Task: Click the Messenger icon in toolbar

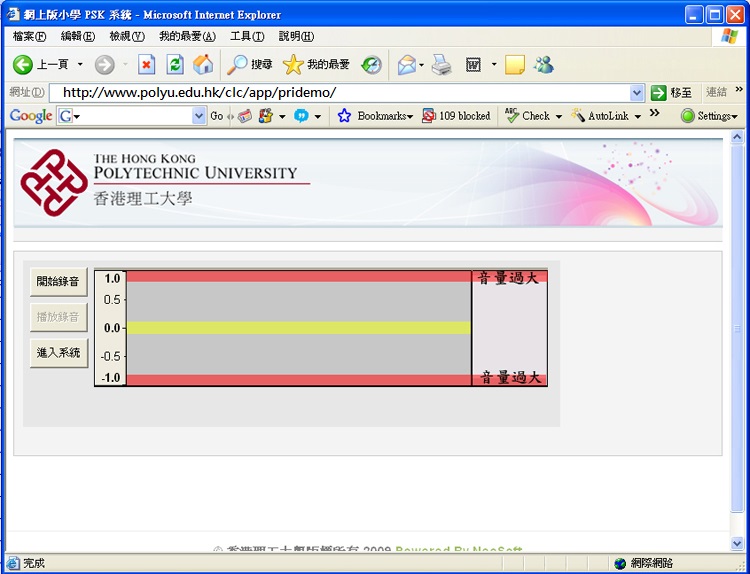Action: pyautogui.click(x=544, y=65)
